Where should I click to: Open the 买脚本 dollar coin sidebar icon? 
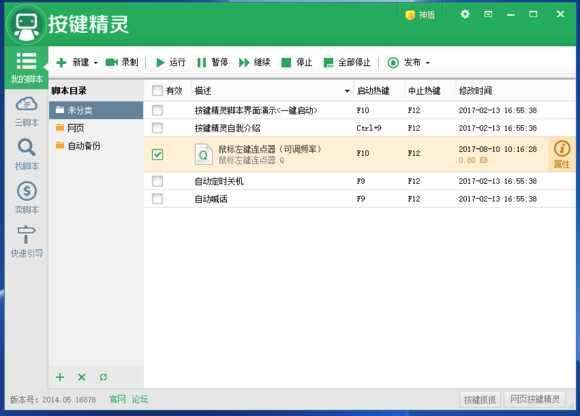point(27,191)
